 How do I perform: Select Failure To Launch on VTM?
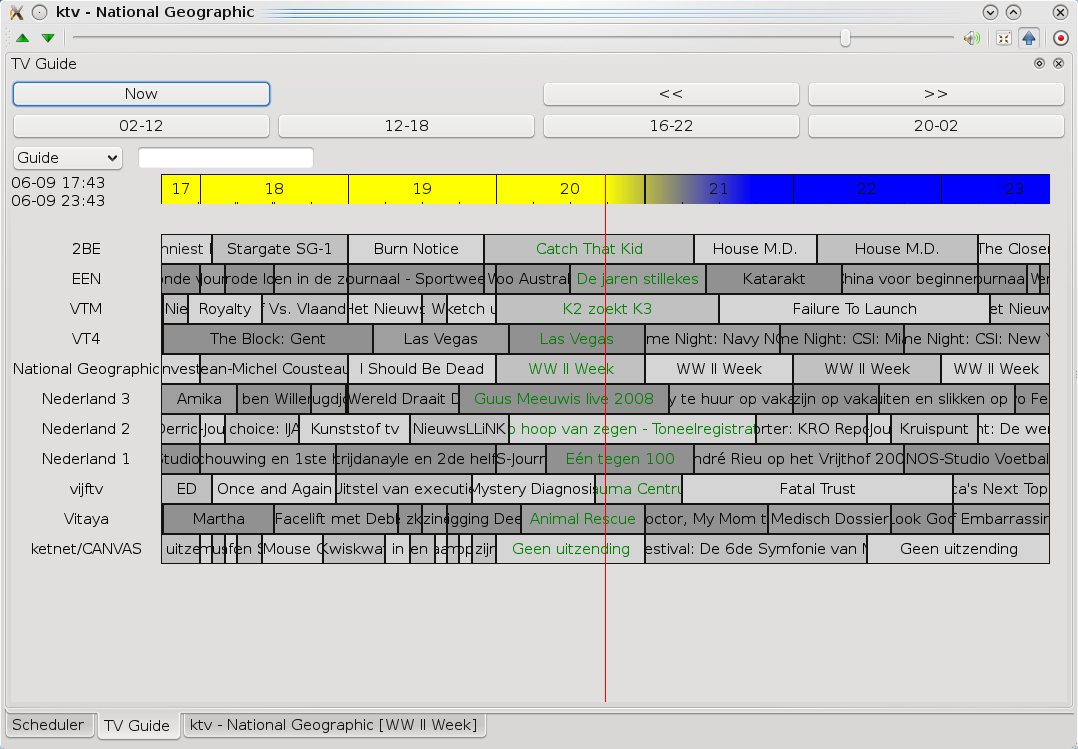(x=854, y=309)
